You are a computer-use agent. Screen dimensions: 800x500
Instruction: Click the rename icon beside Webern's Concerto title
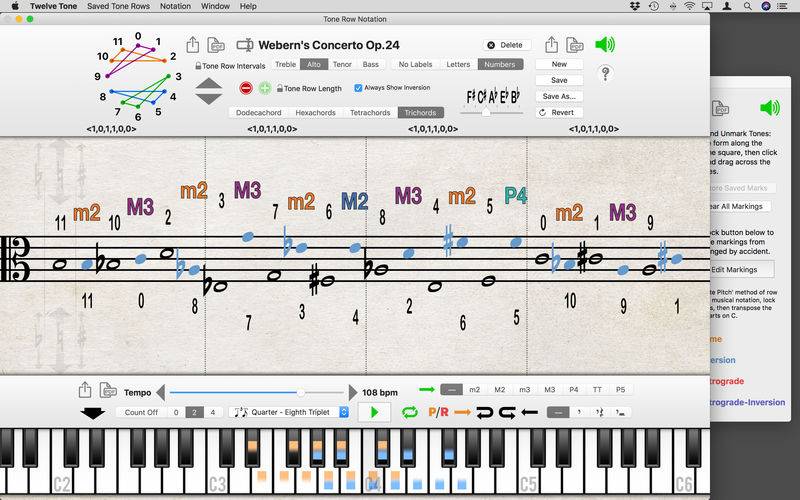[245, 45]
